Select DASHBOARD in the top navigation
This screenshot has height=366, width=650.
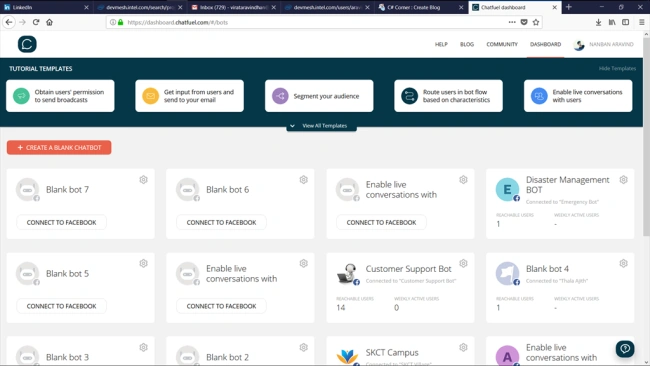pyautogui.click(x=546, y=44)
